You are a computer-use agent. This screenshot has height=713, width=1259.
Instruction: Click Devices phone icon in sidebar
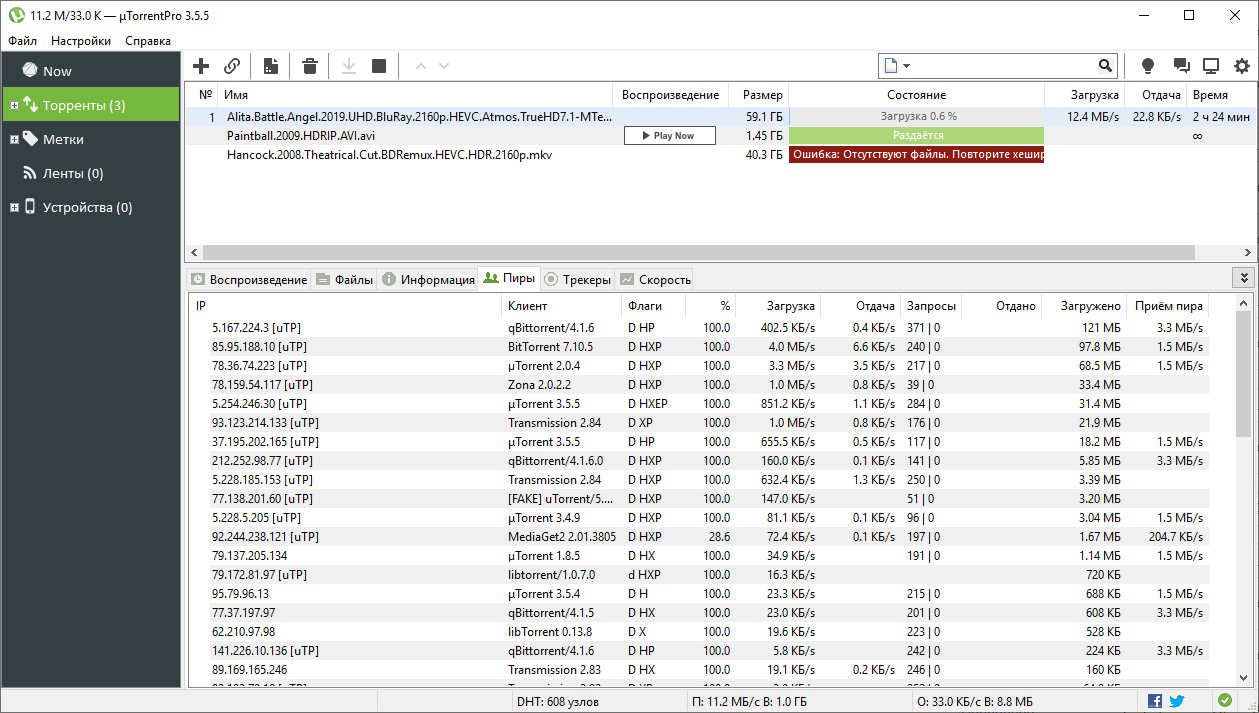tap(30, 206)
